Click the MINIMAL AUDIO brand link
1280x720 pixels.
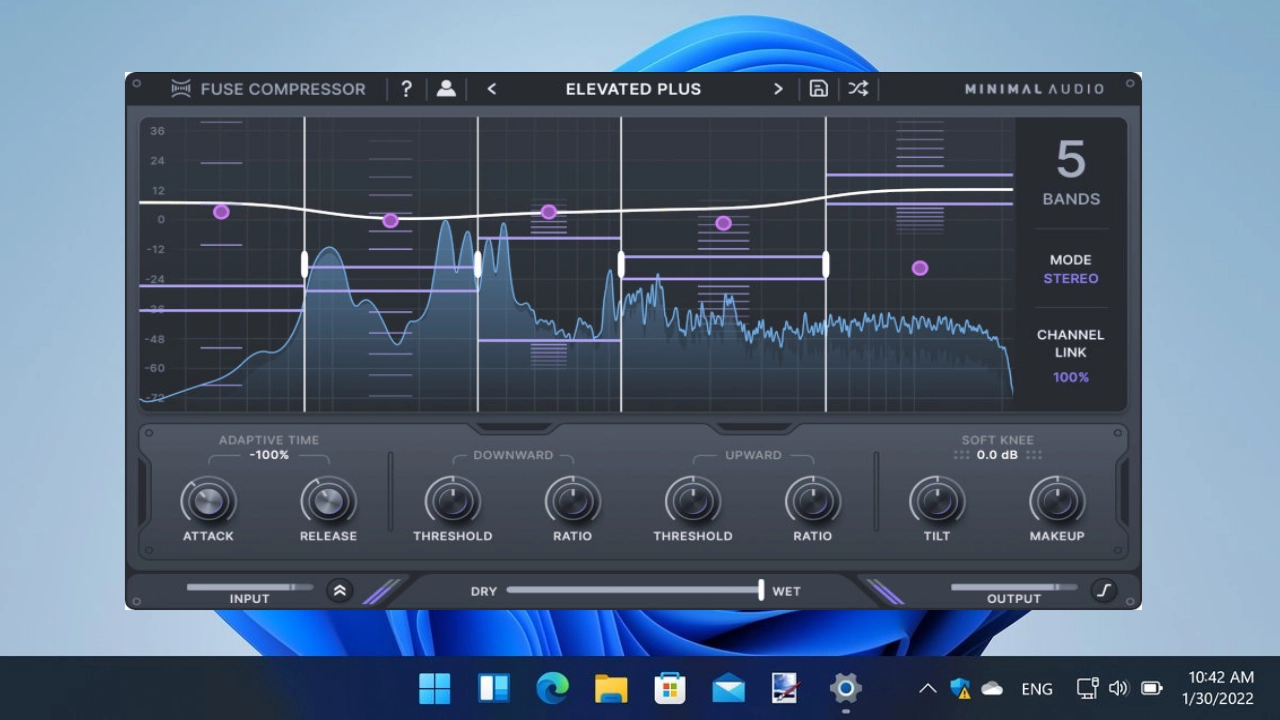click(x=1034, y=89)
